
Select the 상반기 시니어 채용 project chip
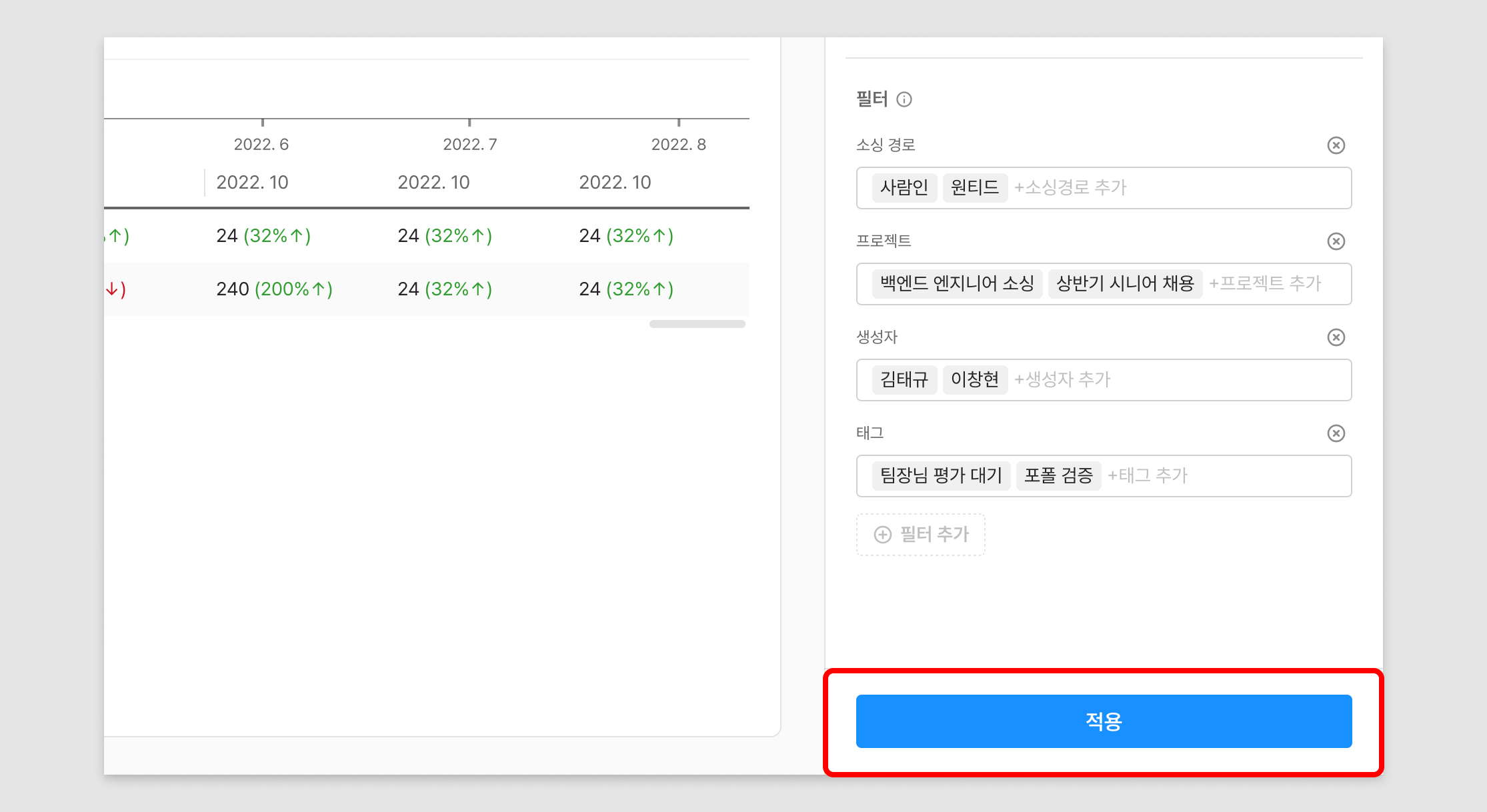point(1124,283)
